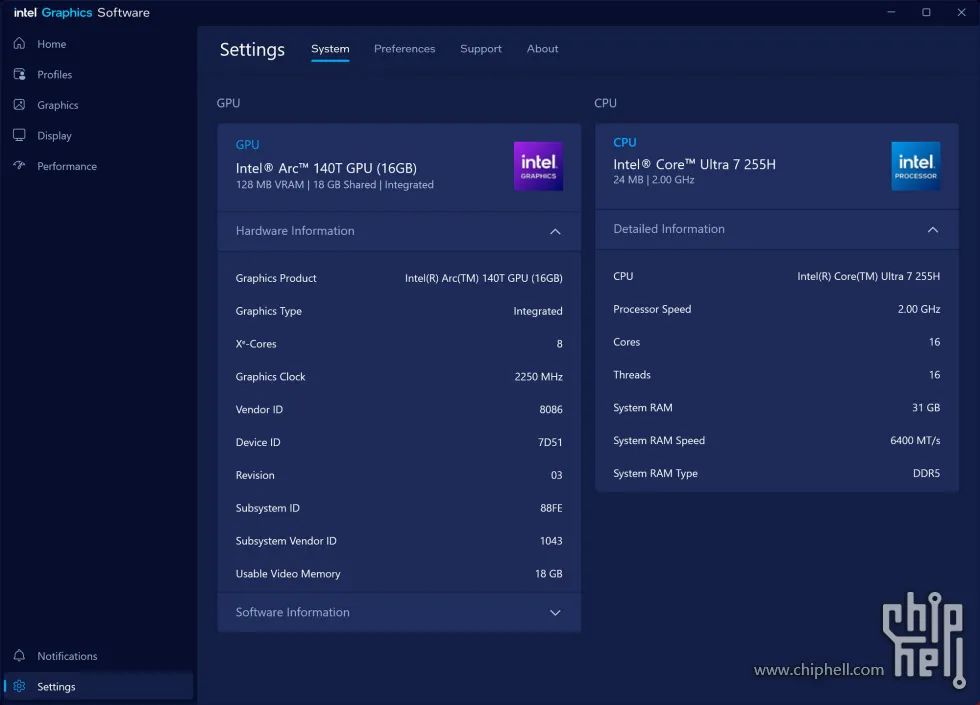The width and height of the screenshot is (980, 705).
Task: Click the Profiles icon in sidebar
Action: coord(19,74)
